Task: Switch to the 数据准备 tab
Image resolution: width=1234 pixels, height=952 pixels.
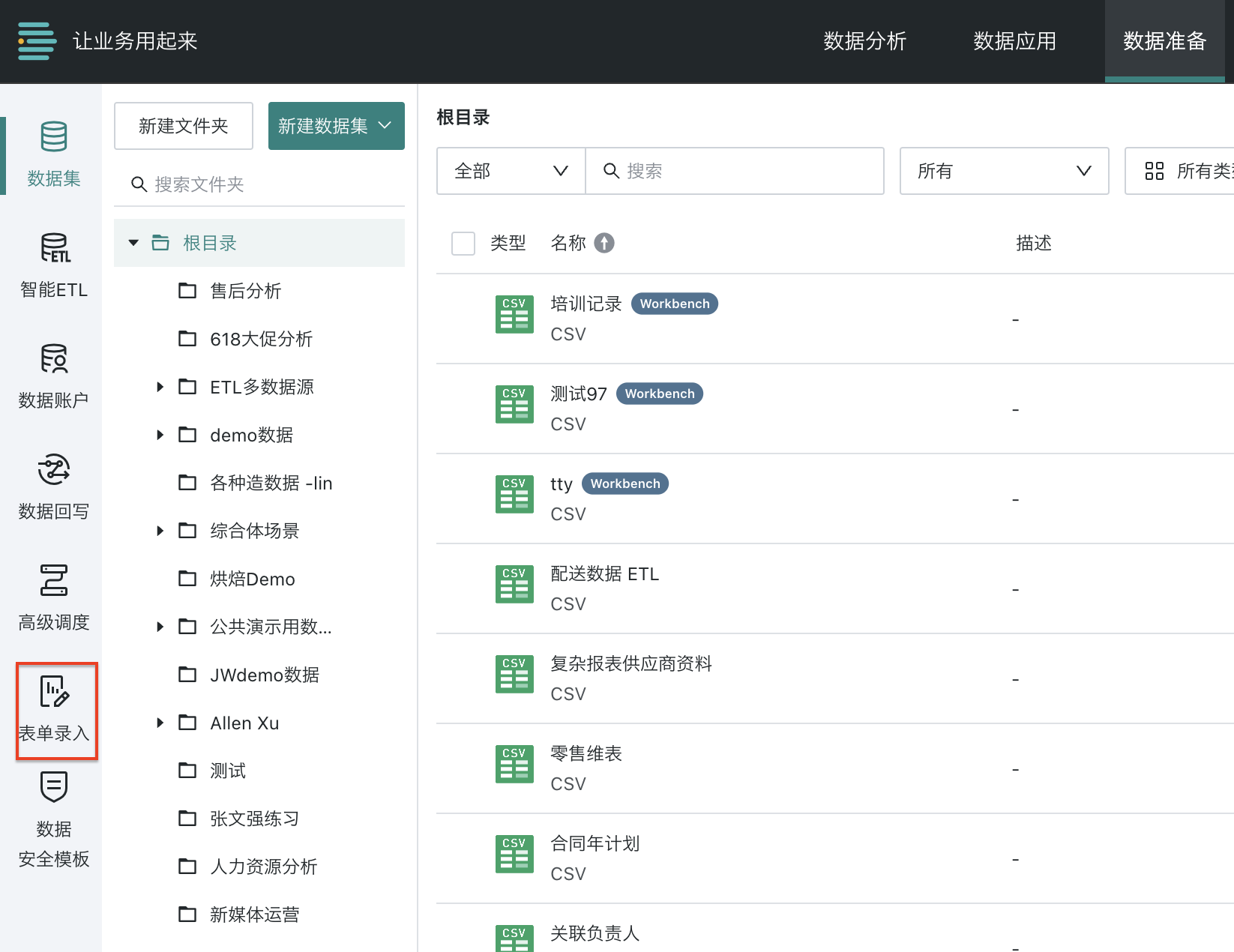Action: pyautogui.click(x=1165, y=41)
